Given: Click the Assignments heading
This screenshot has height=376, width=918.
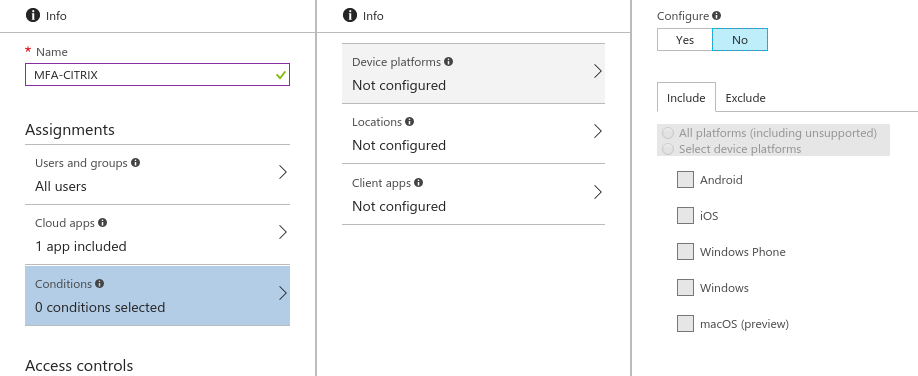Looking at the screenshot, I should [70, 129].
